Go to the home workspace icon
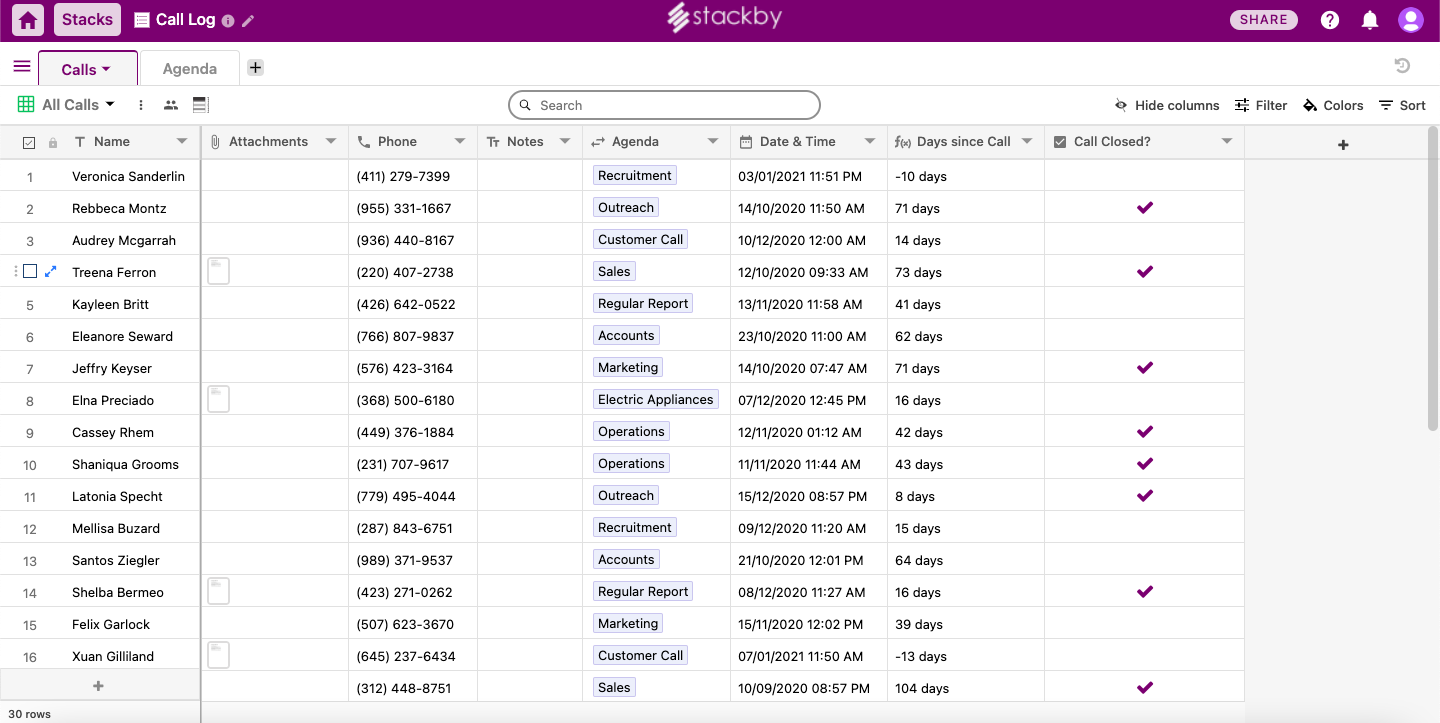This screenshot has height=723, width=1440. pos(28,20)
